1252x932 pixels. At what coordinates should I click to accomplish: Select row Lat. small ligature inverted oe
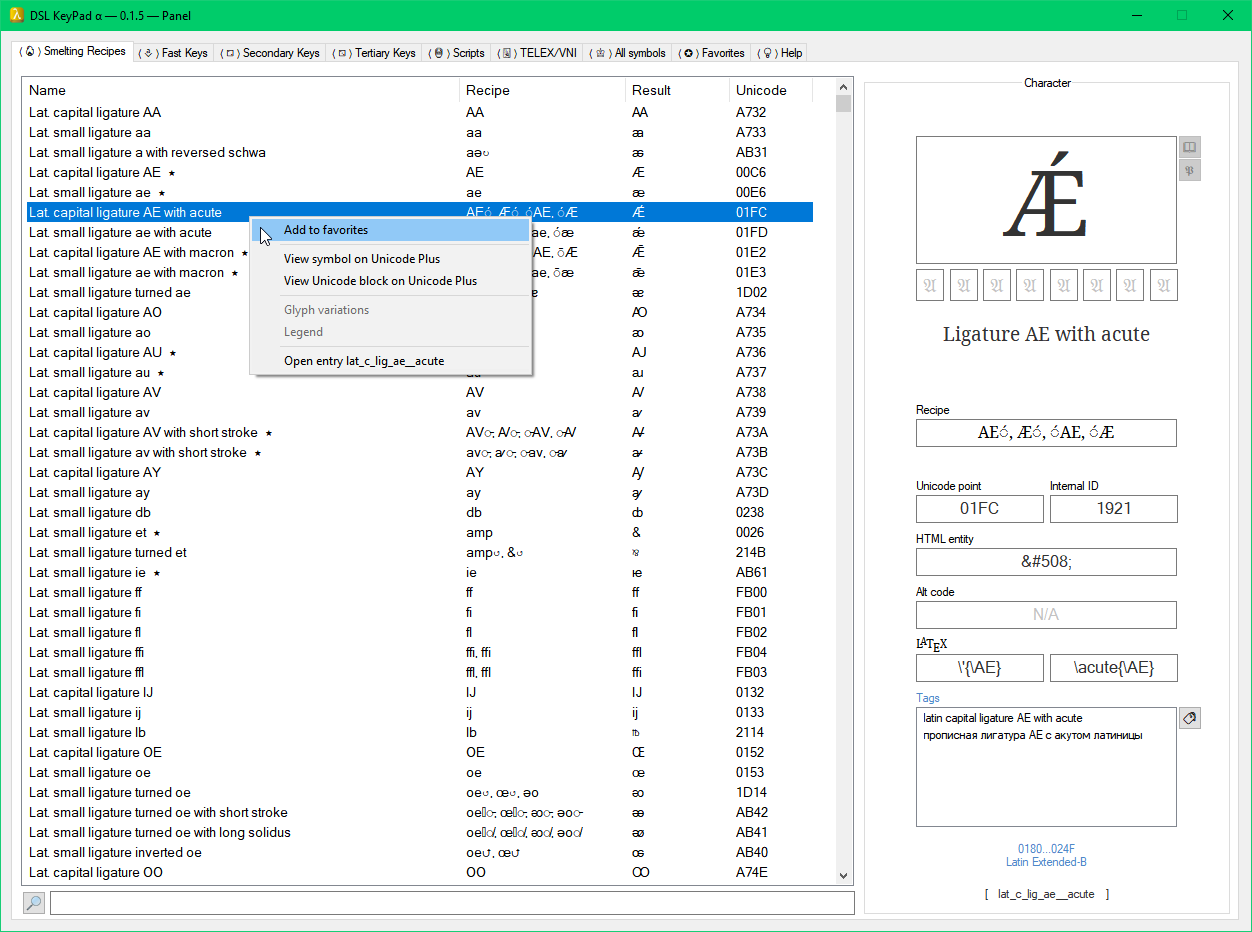pyautogui.click(x=419, y=852)
